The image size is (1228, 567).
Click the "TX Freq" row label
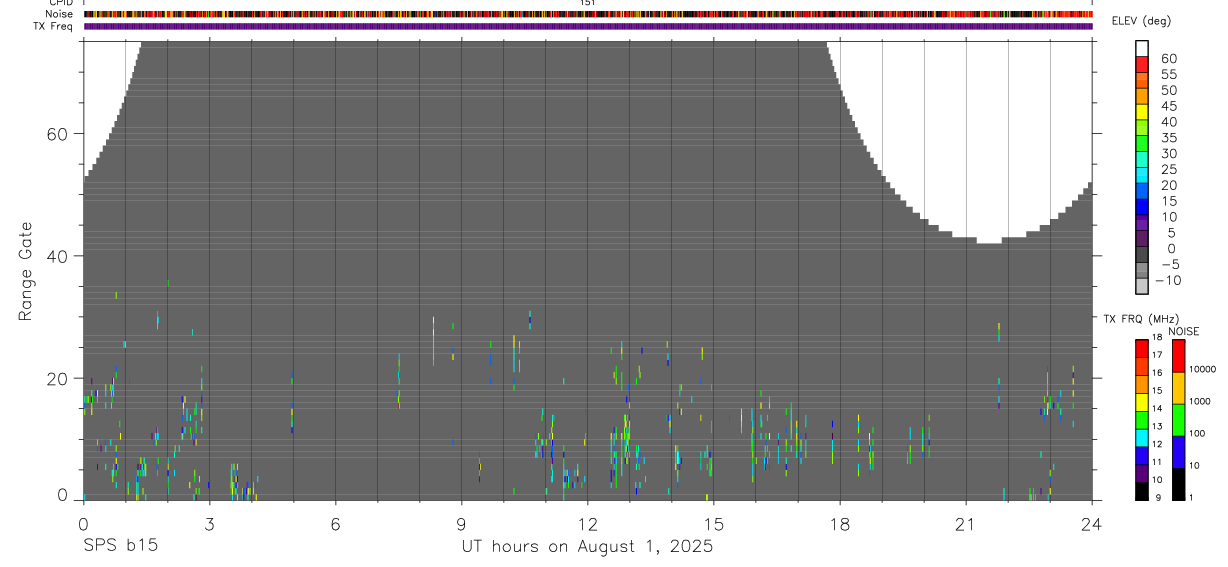click(53, 26)
